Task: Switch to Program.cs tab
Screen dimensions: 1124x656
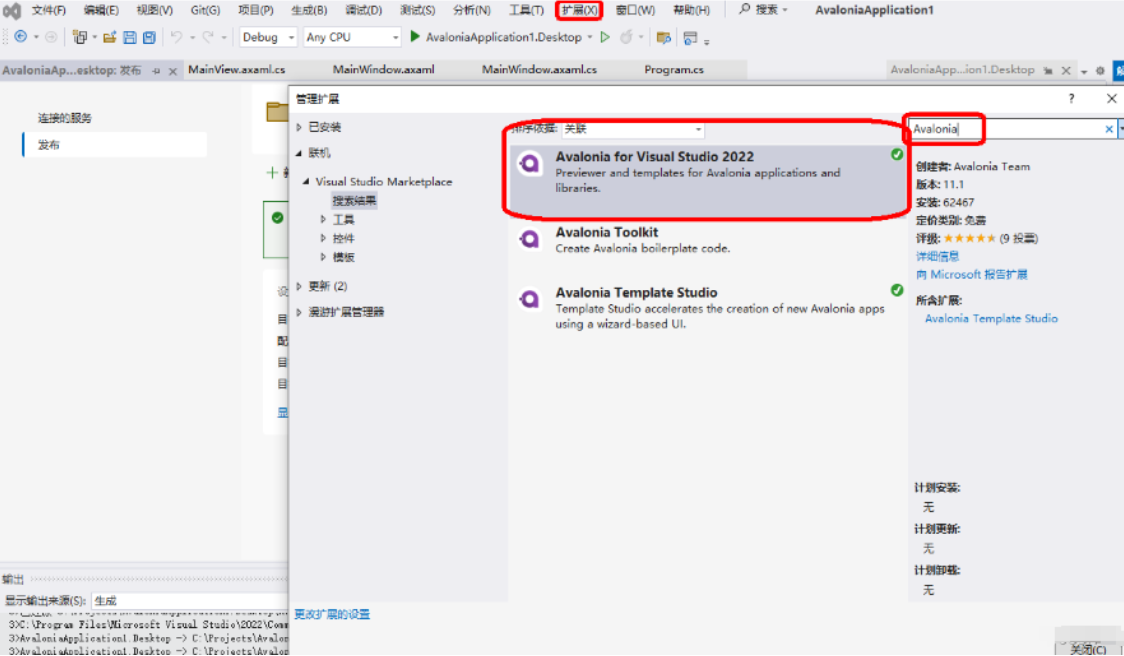Action: (674, 70)
